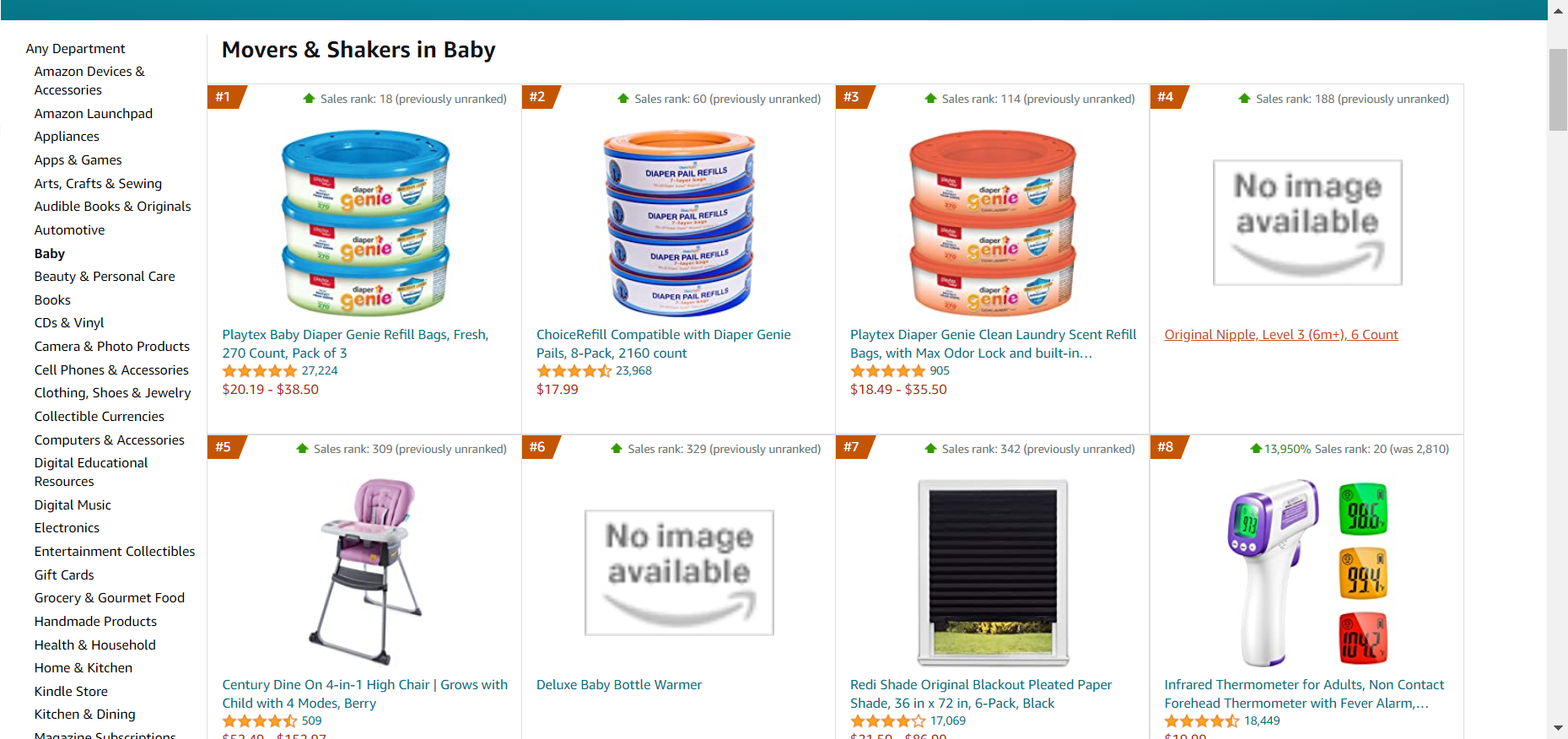Click the infrared thermometer product image
This screenshot has width=1568, height=739.
pyautogui.click(x=1307, y=572)
